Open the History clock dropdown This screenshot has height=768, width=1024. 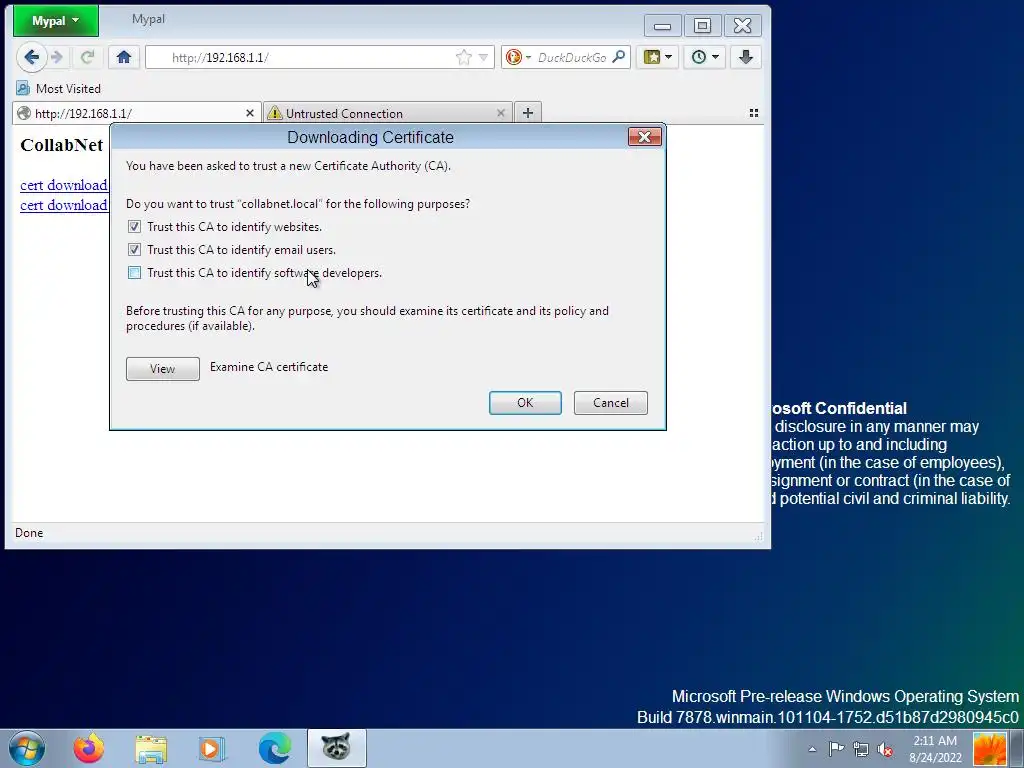[705, 57]
